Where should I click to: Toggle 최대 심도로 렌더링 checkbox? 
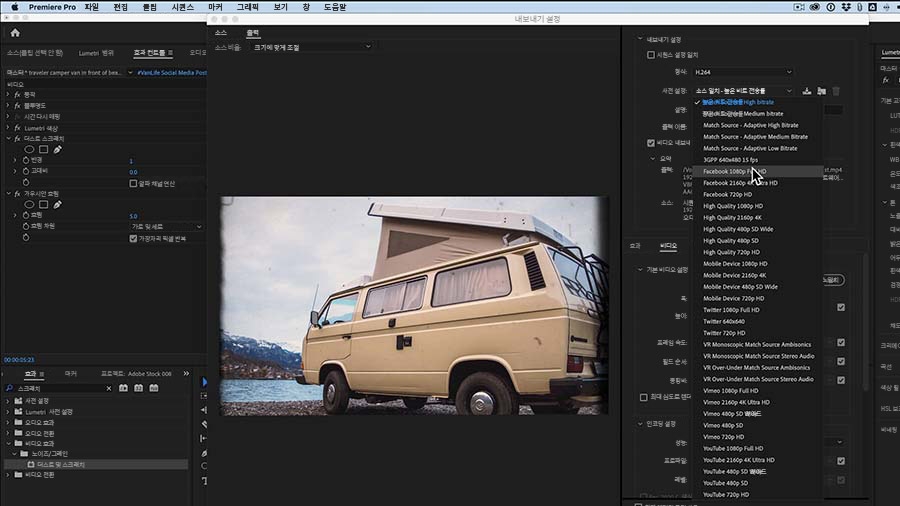coord(643,397)
